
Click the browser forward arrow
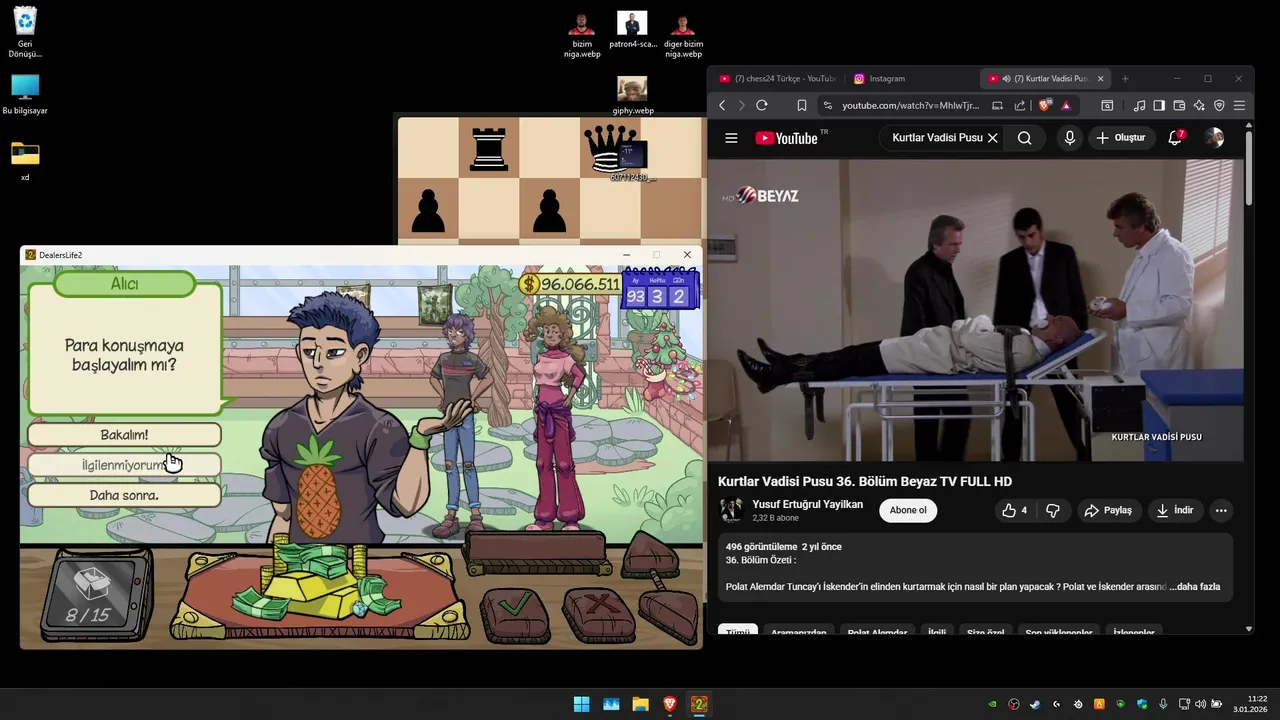tap(741, 105)
